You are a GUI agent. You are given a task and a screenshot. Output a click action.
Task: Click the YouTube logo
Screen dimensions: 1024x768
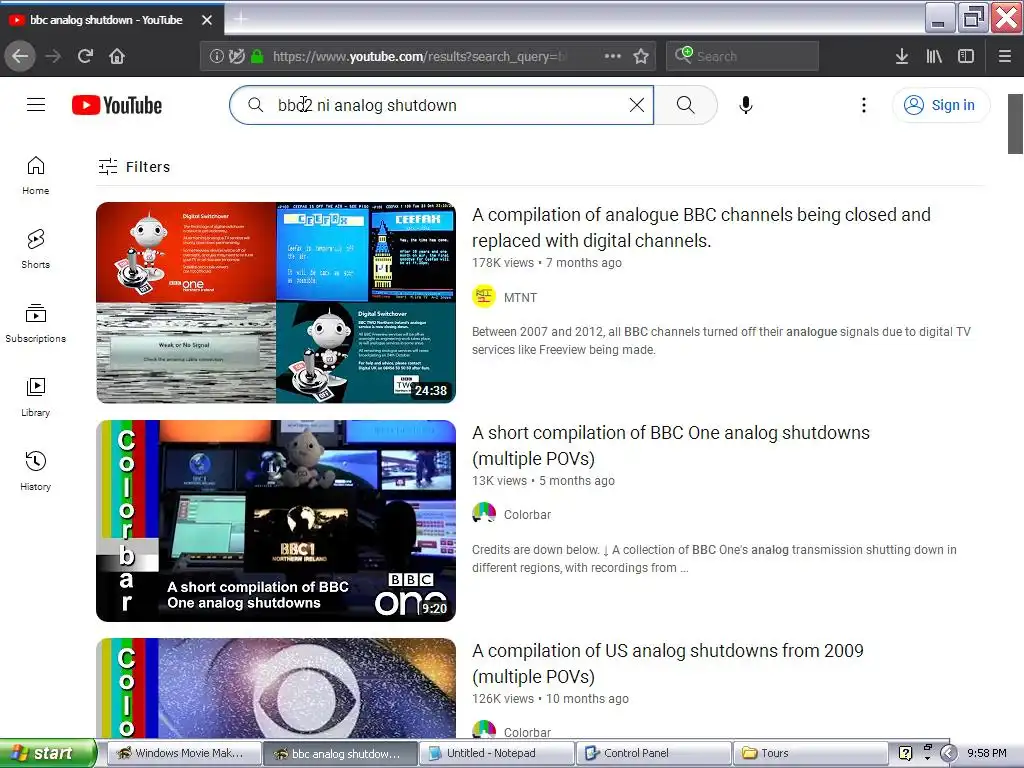click(117, 105)
